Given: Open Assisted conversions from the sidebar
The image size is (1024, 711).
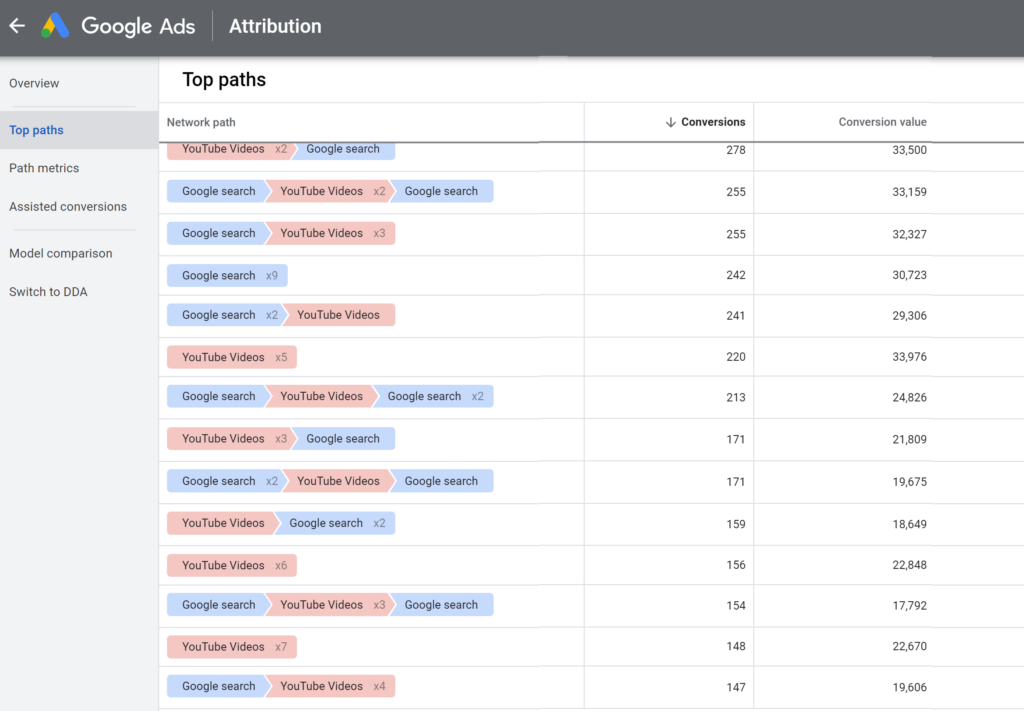Looking at the screenshot, I should pos(68,206).
